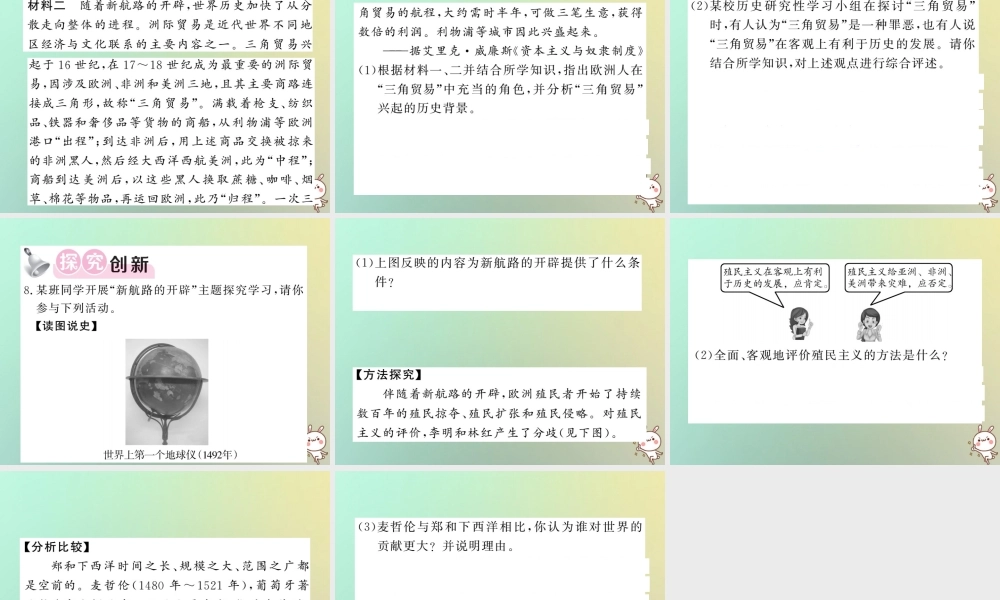Open the slide asking about 麦哲伦与郑和
Viewport: 1000px width, 600px height.
pos(500,536)
